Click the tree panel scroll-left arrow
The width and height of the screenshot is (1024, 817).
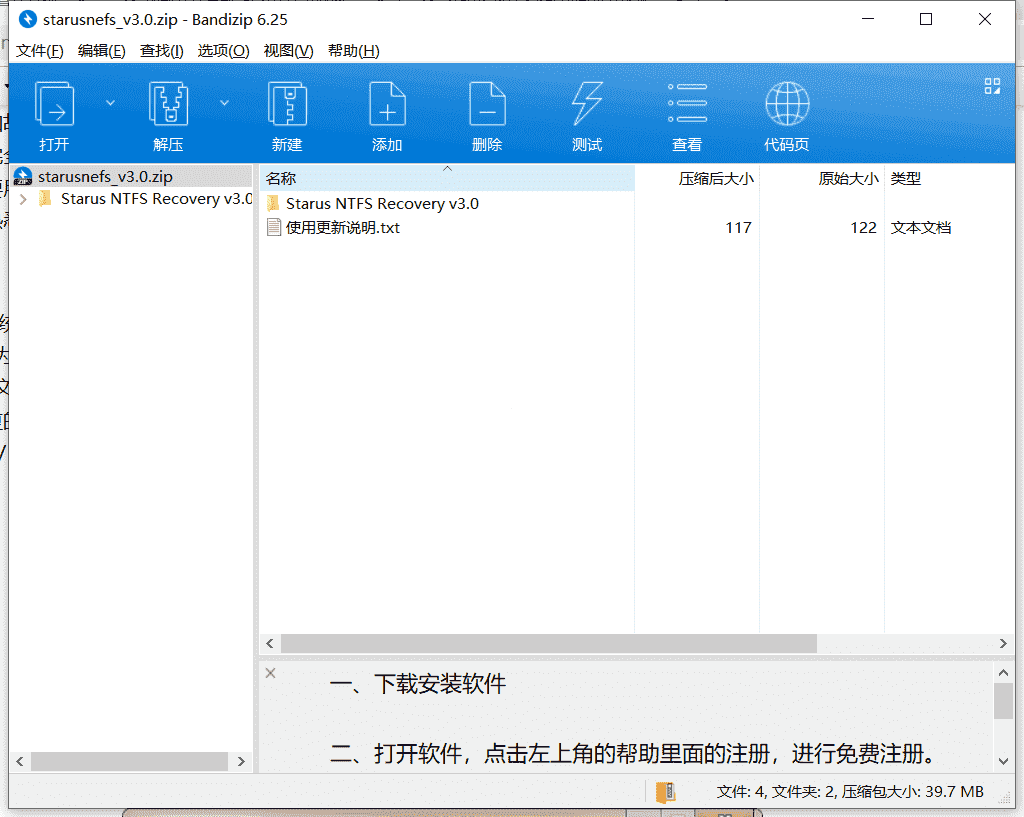pos(20,761)
